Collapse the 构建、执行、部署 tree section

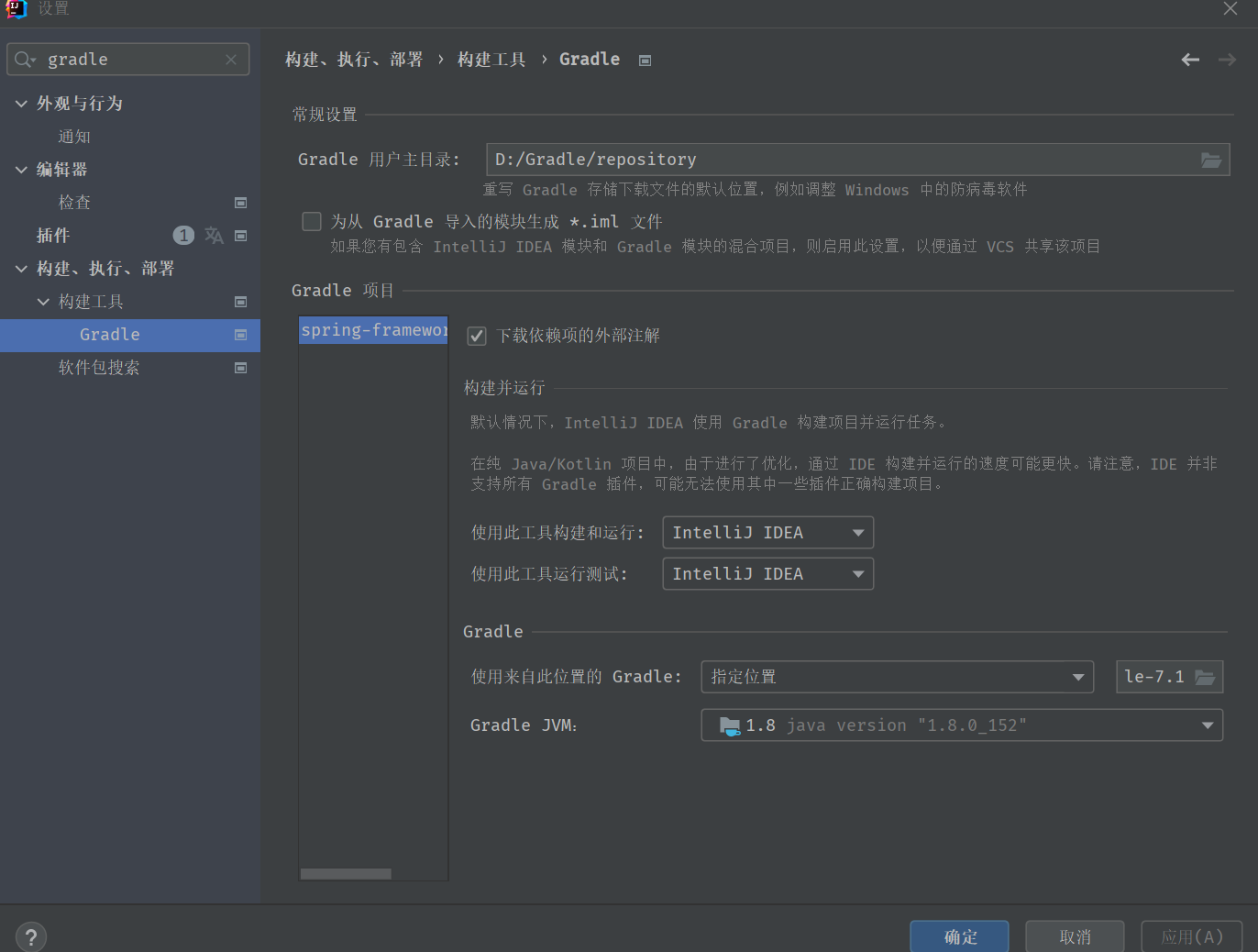21,269
